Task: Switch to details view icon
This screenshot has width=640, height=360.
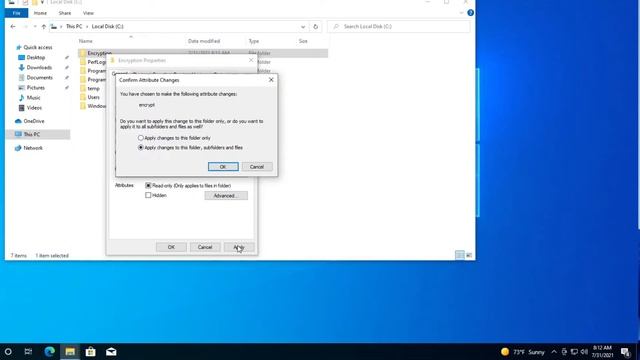Action: tap(460, 255)
